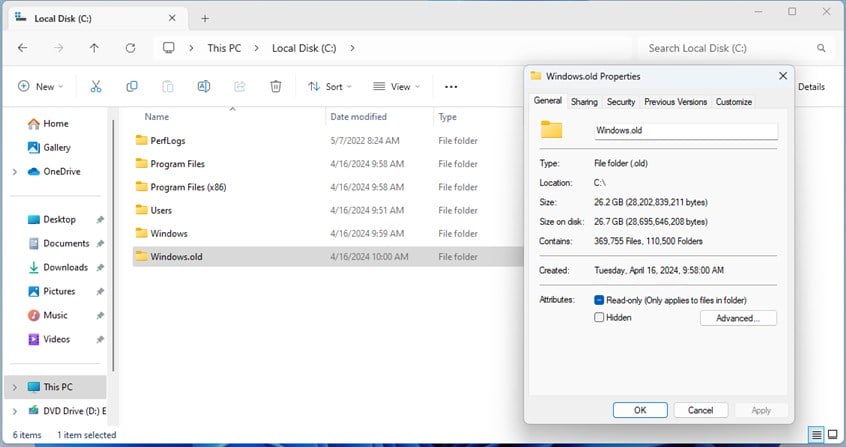
Task: Toggle the Hidden attribute checkbox
Action: [599, 317]
